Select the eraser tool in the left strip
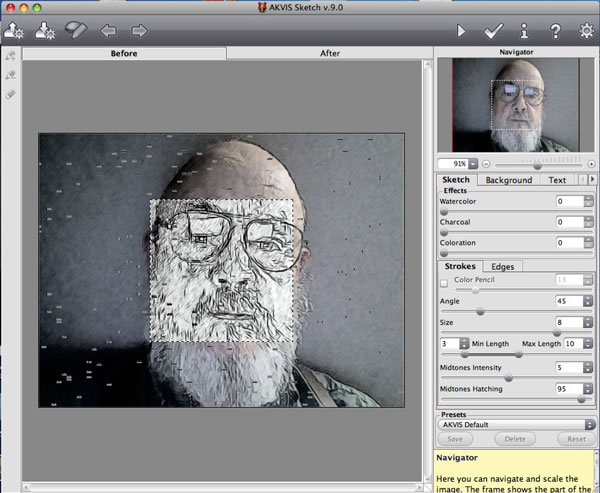Viewport: 600px width, 493px height. [x=11, y=94]
